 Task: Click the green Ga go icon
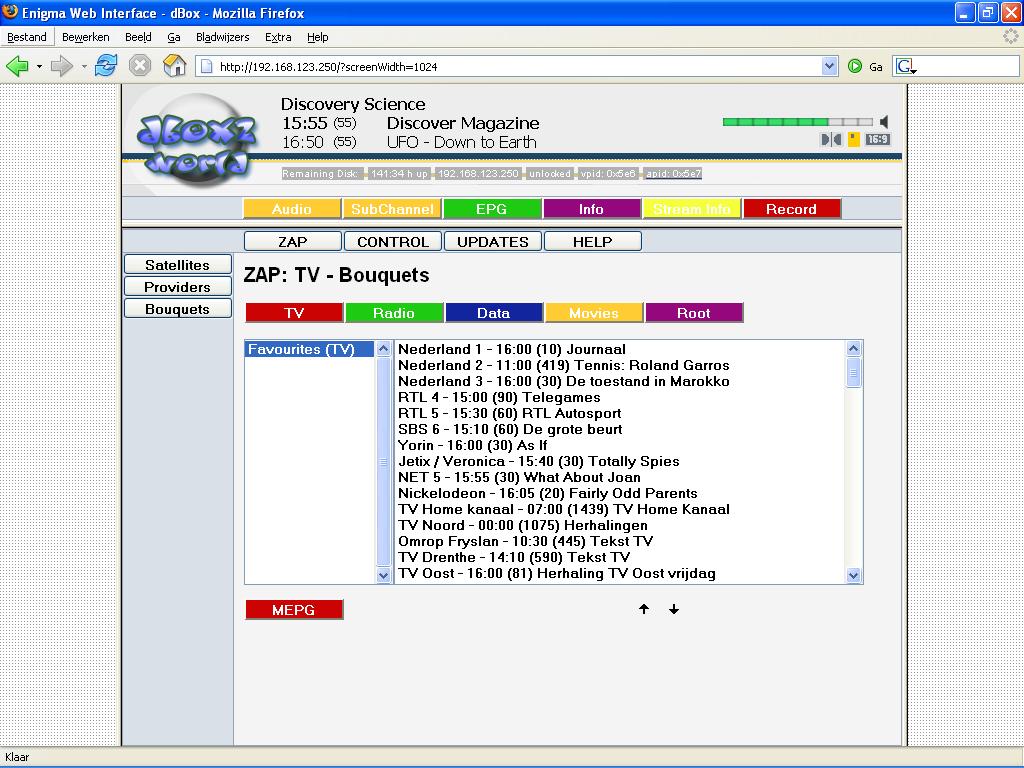[x=854, y=66]
